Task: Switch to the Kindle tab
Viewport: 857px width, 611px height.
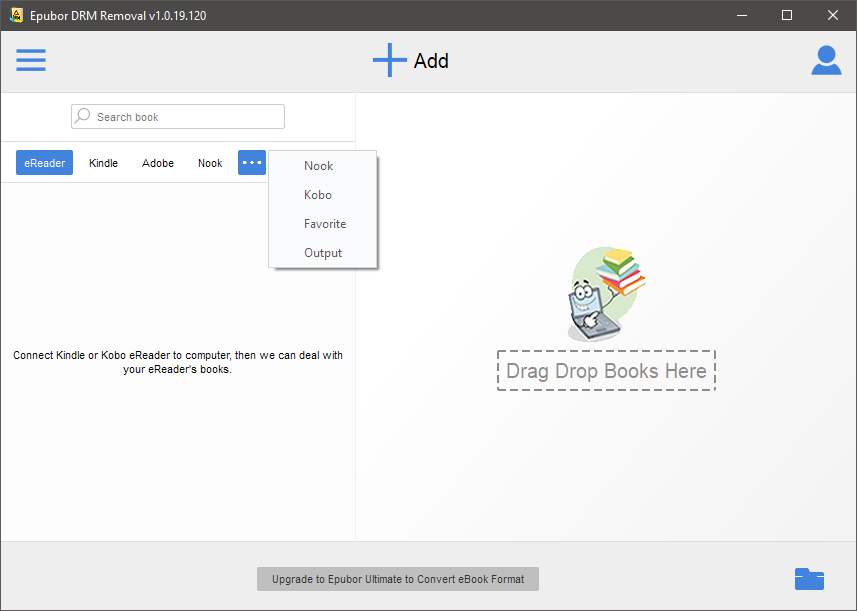Action: click(x=103, y=163)
